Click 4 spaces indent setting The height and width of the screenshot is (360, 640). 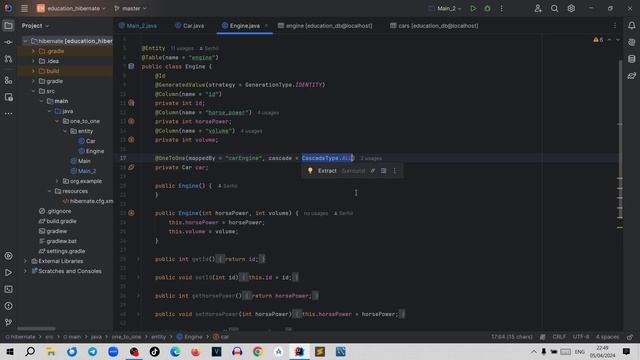607,337
